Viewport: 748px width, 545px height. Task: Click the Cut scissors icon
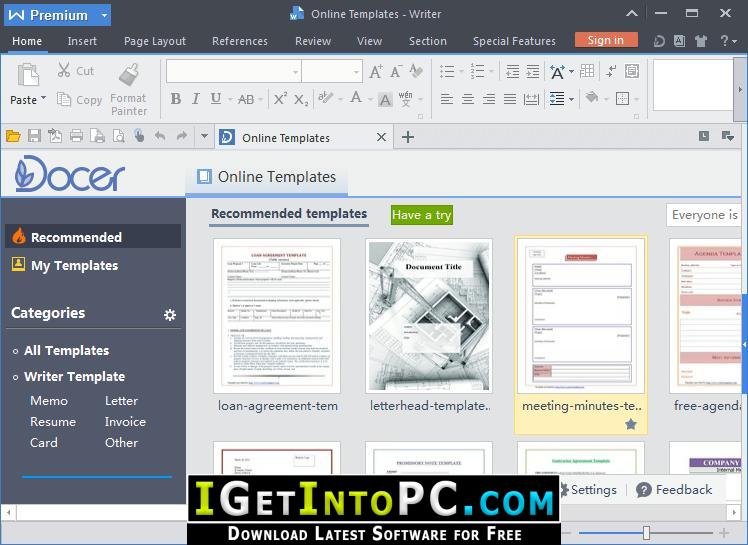(x=63, y=70)
